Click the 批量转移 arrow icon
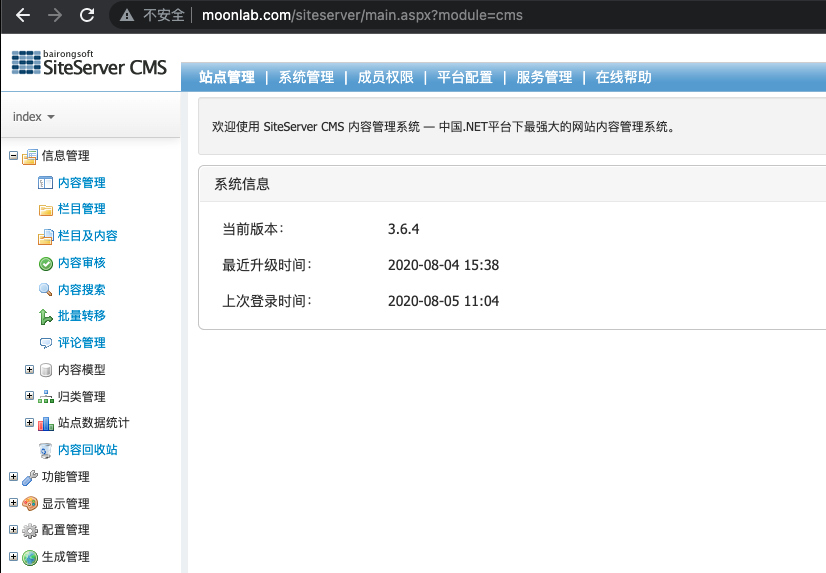The height and width of the screenshot is (573, 826). [46, 317]
